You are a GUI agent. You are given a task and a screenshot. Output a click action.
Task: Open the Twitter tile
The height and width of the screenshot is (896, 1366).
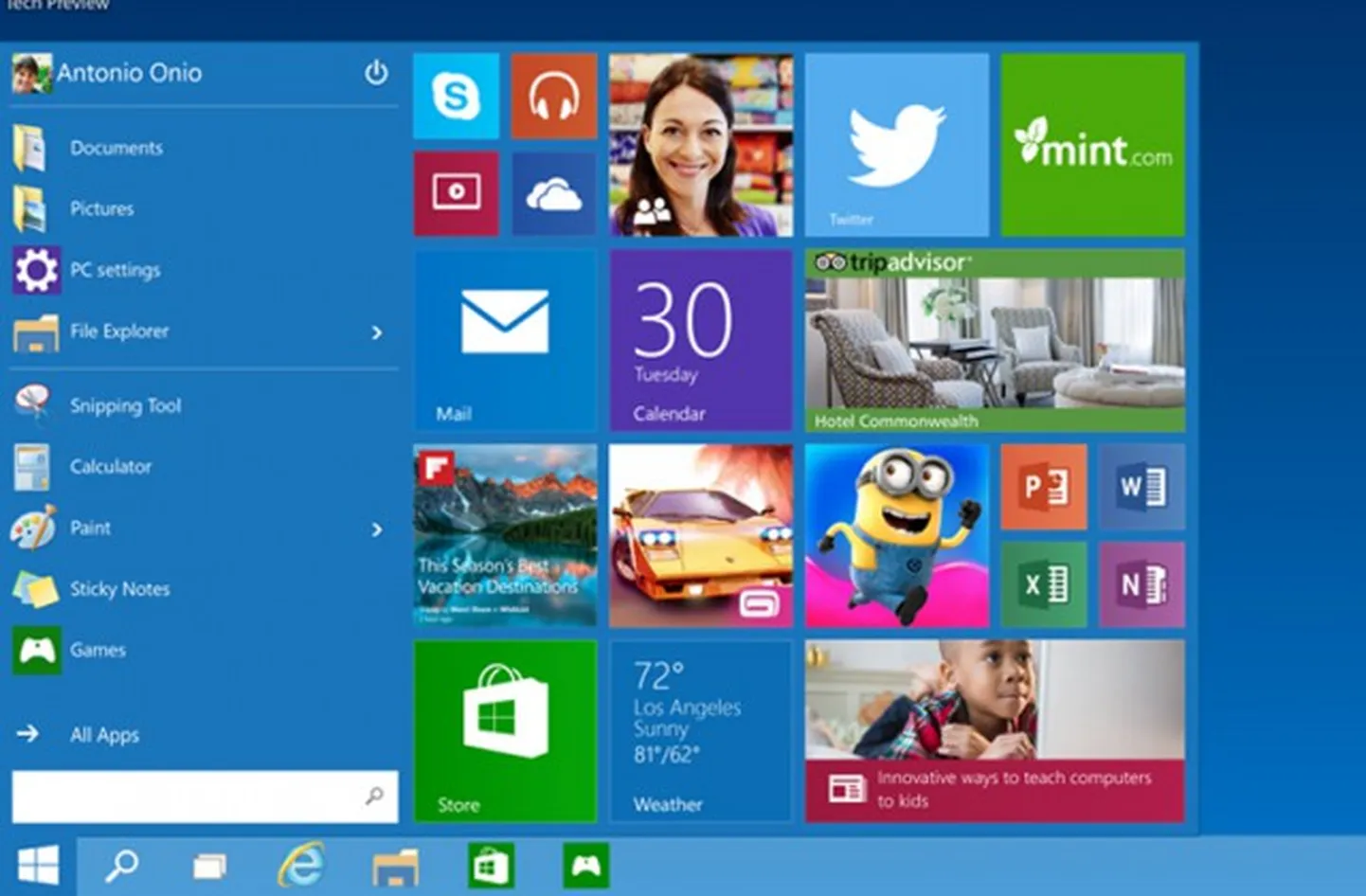click(897, 145)
